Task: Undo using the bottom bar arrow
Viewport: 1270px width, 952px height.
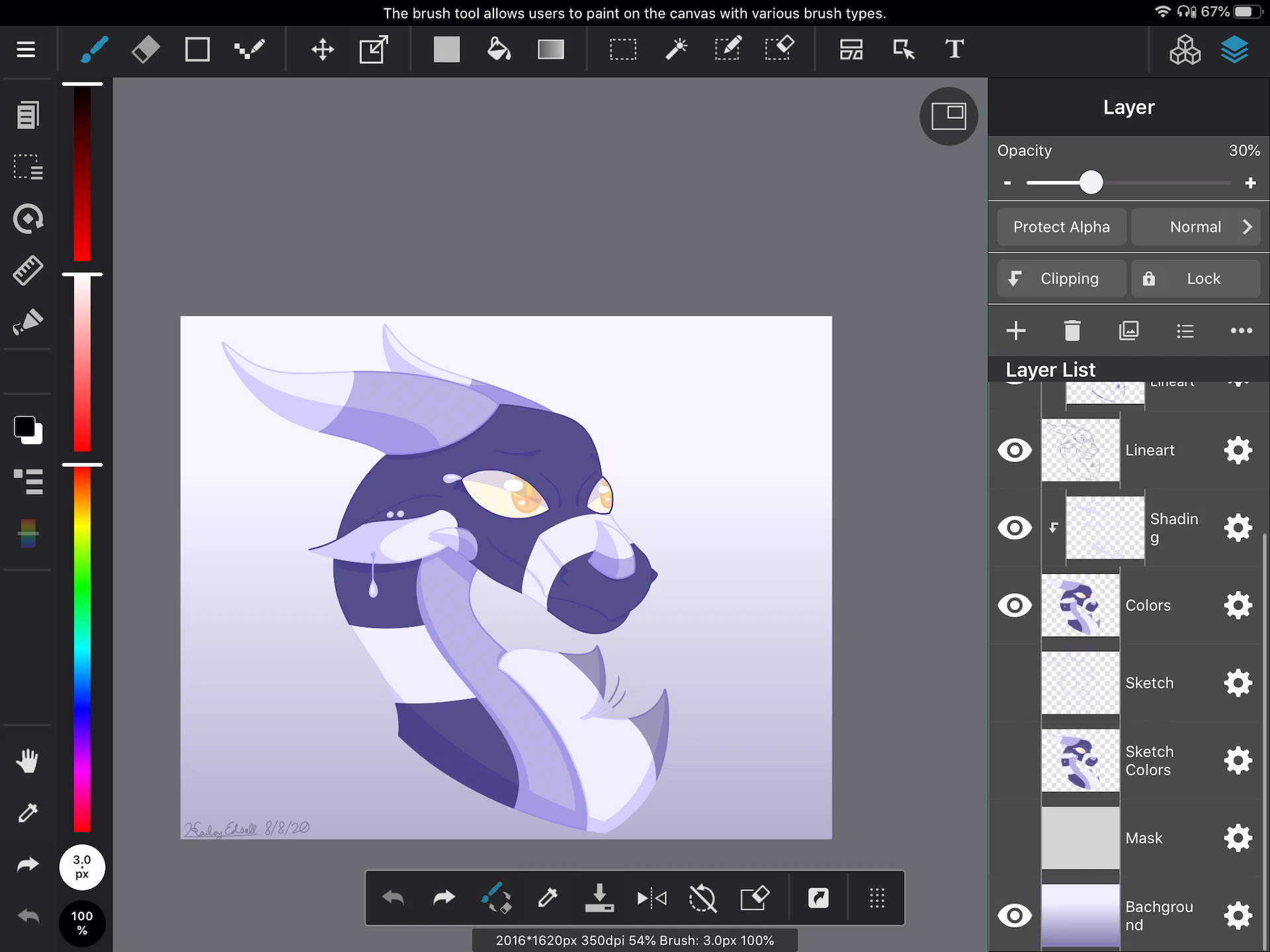Action: (x=393, y=898)
